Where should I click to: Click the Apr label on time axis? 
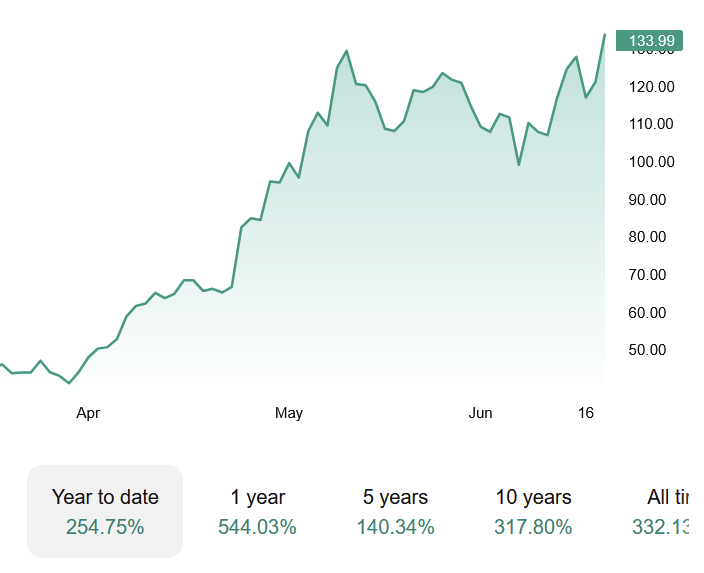(88, 413)
